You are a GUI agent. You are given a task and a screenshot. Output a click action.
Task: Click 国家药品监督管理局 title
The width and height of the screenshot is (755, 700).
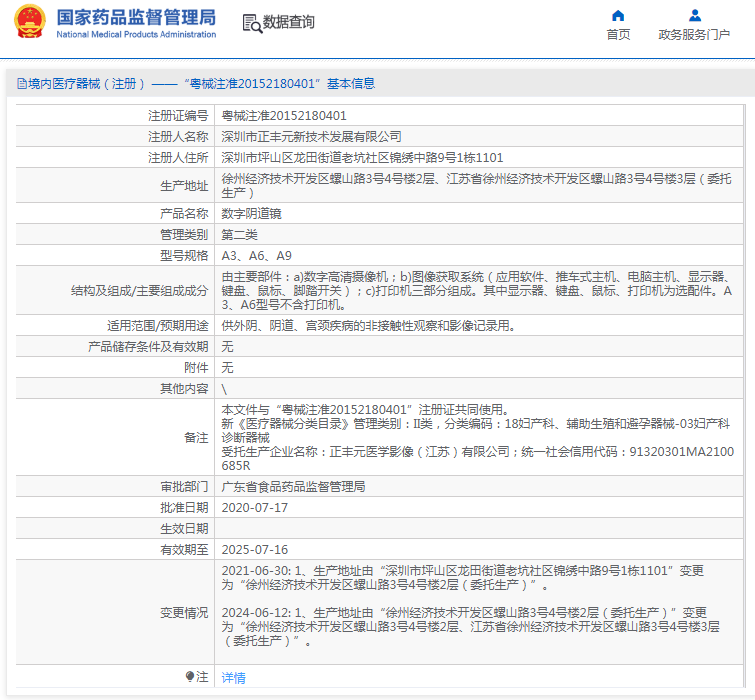pyautogui.click(x=136, y=17)
